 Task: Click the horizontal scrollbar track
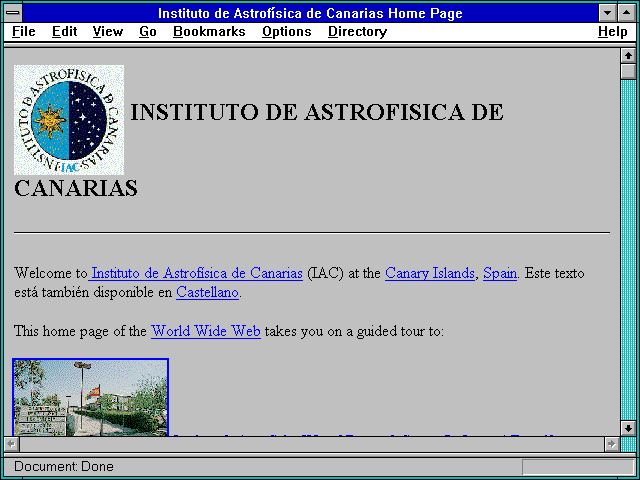click(x=312, y=444)
